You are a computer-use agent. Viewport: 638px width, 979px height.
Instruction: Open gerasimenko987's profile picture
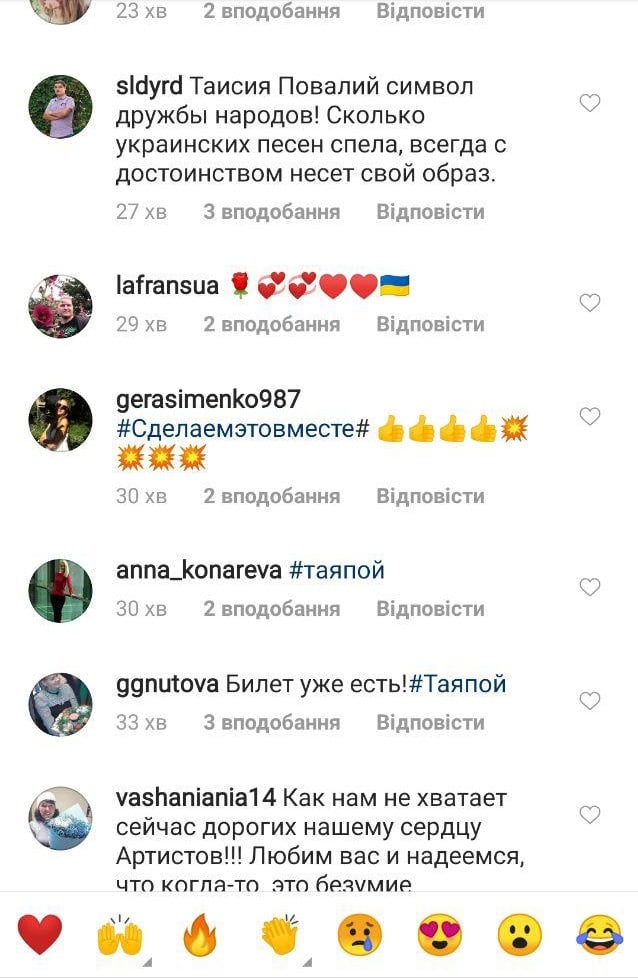61,420
